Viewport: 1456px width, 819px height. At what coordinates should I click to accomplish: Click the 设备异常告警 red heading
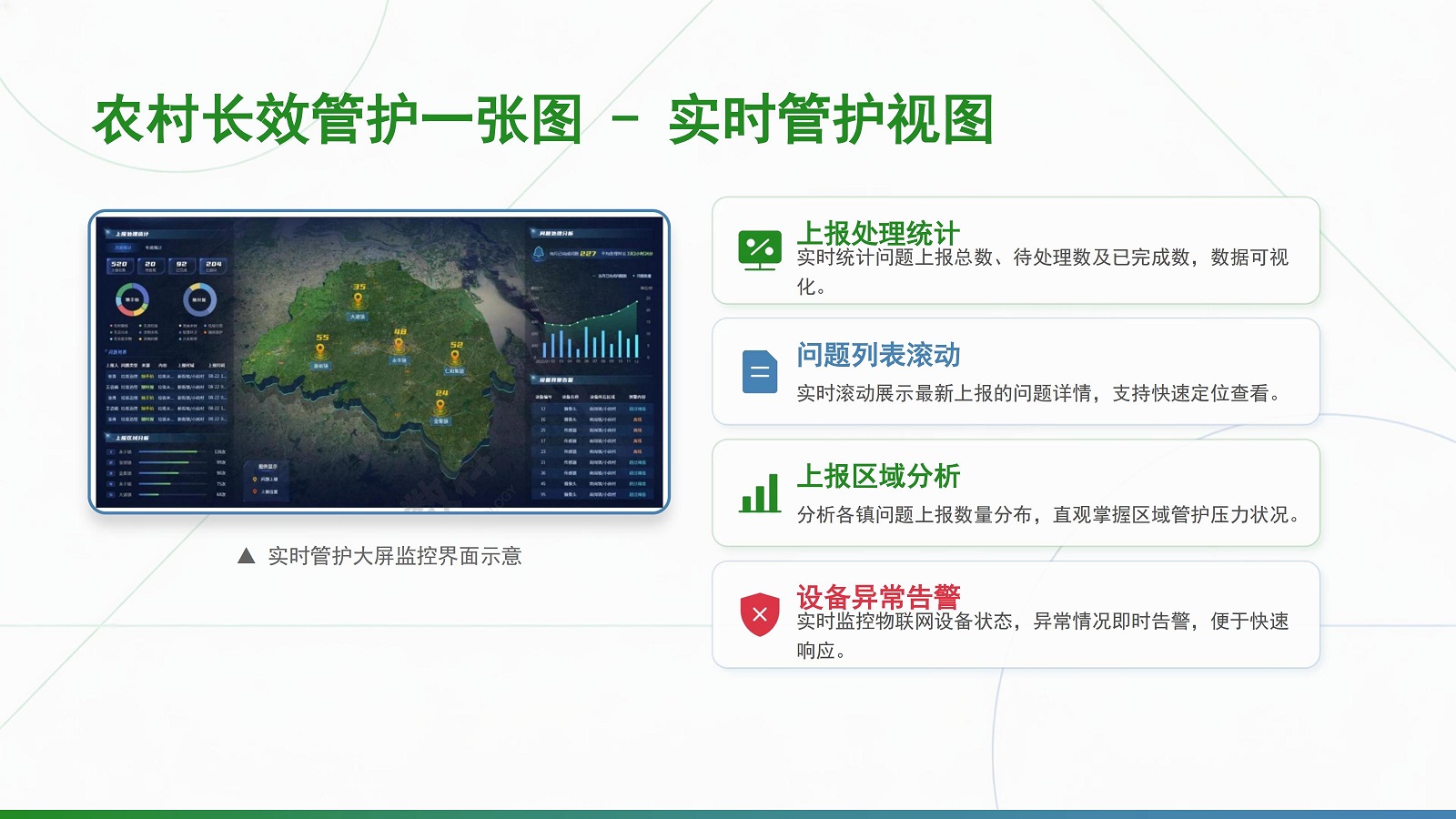point(878,597)
